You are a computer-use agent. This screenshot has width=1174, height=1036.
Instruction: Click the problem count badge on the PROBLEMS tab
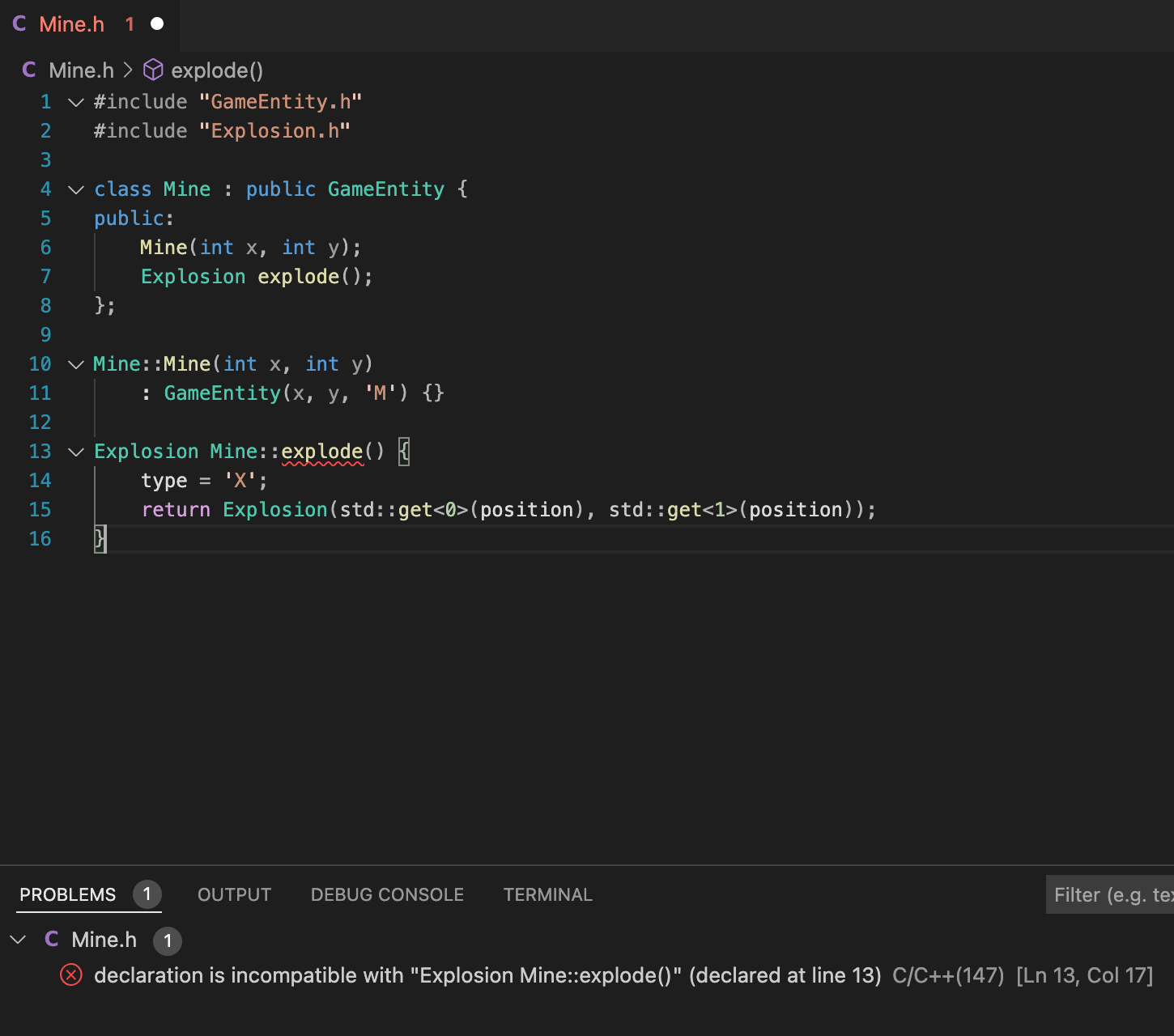(147, 894)
